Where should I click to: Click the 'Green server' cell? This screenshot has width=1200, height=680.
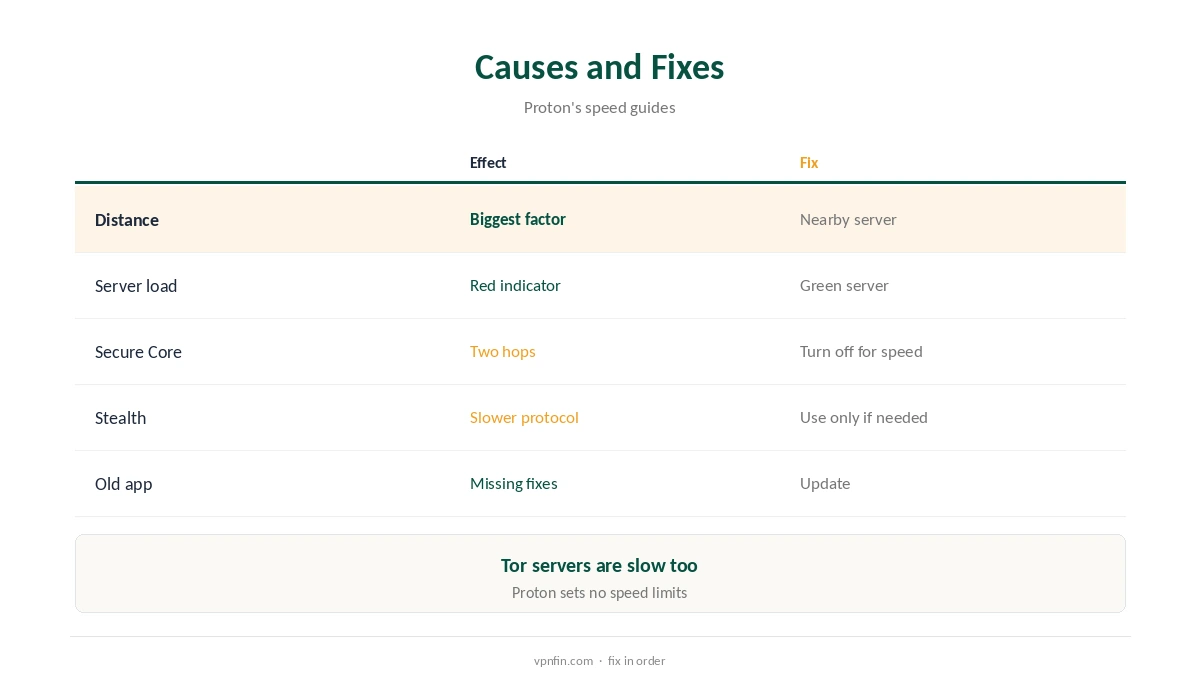point(844,285)
